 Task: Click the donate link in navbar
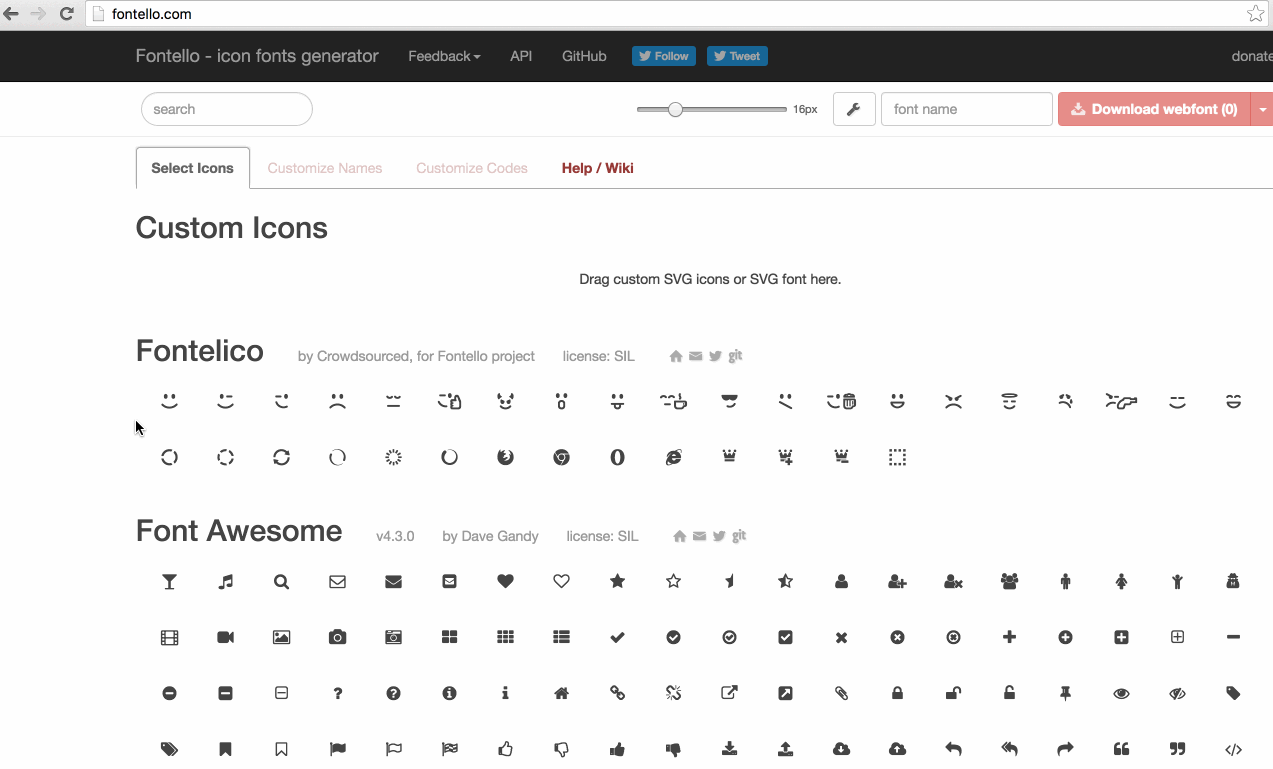pos(1251,56)
